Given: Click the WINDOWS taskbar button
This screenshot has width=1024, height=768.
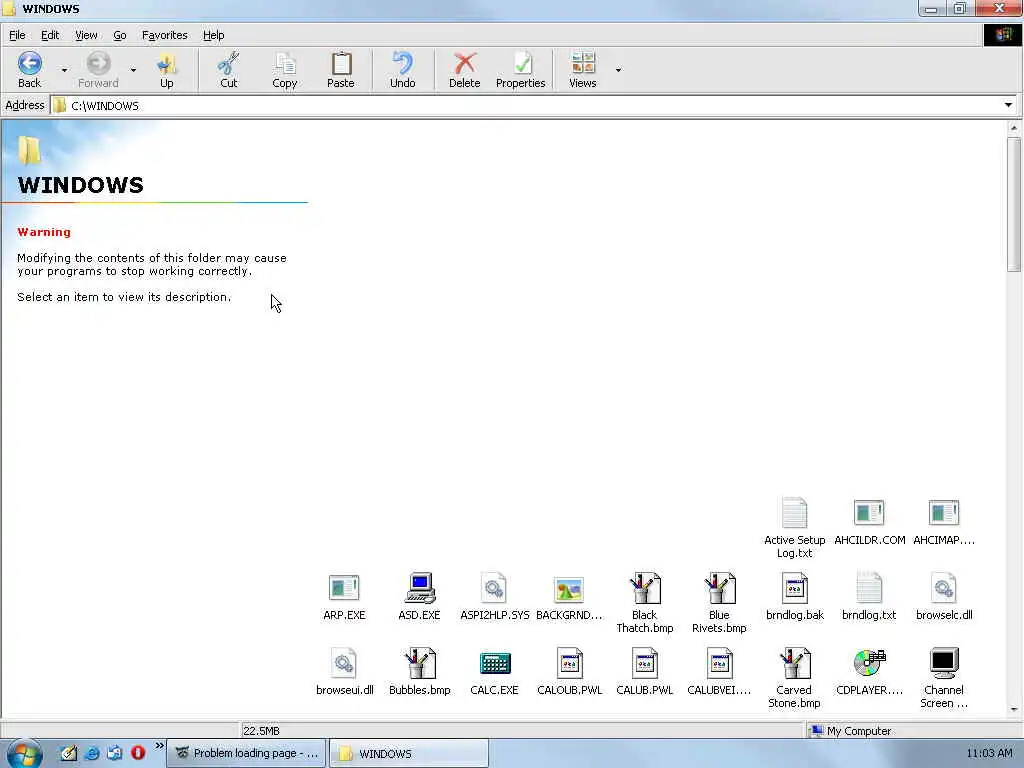Looking at the screenshot, I should click(408, 753).
